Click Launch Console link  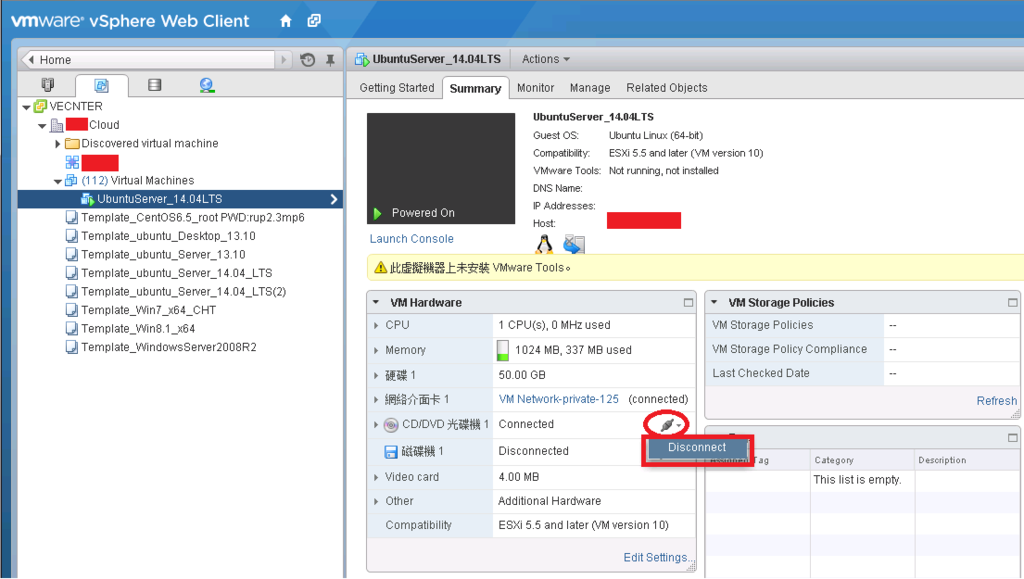411,240
